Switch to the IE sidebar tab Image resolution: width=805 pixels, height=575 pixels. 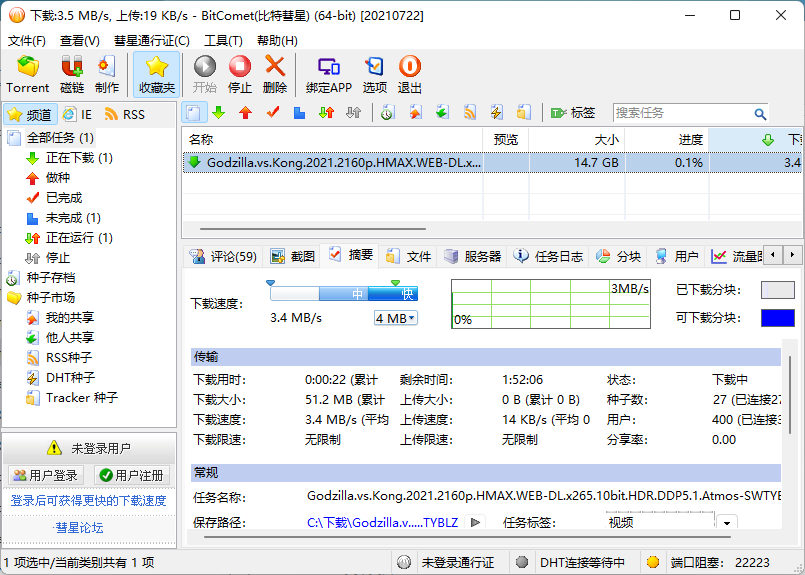[x=77, y=114]
